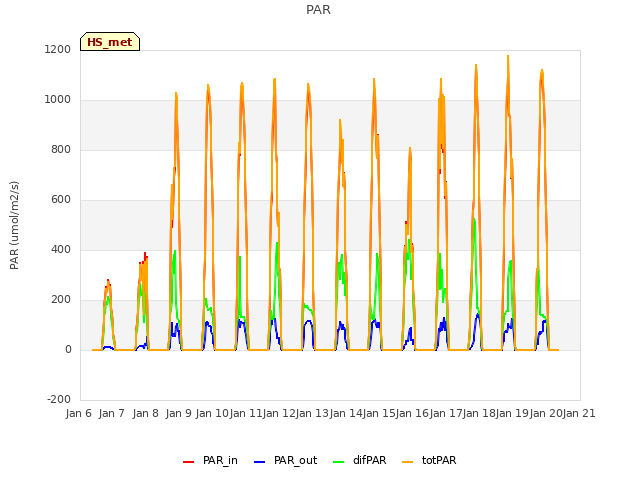
Task: Click the y-axis label PAR (umol/m2/s)
Action: (14, 225)
